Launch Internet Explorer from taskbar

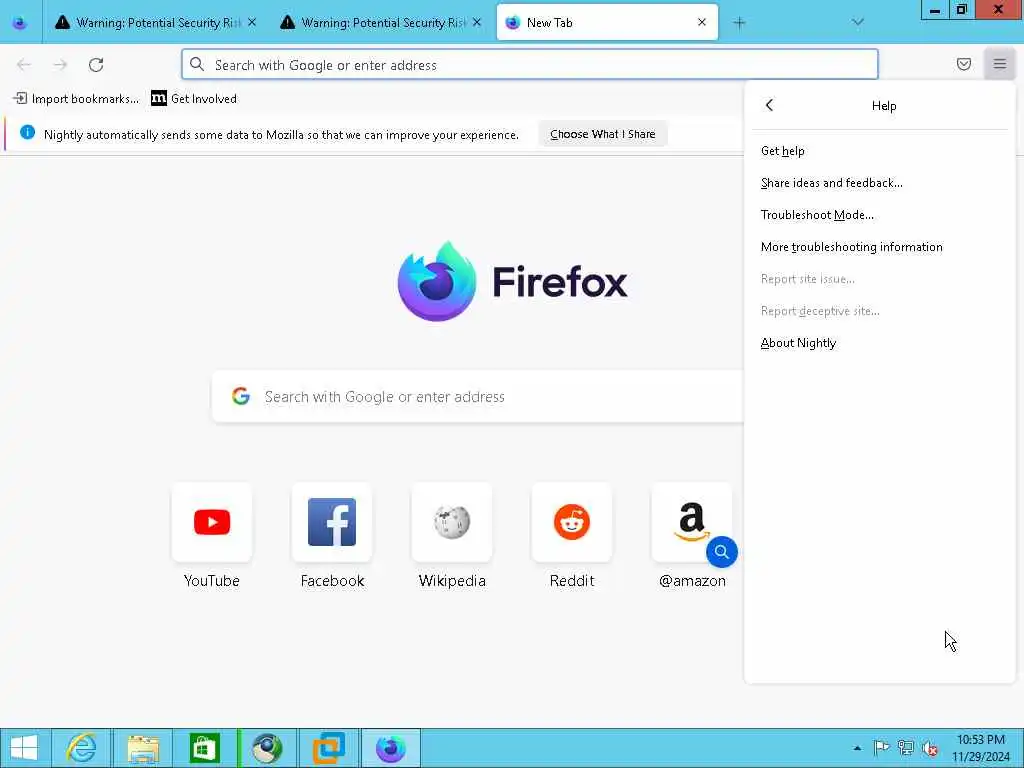(x=82, y=748)
